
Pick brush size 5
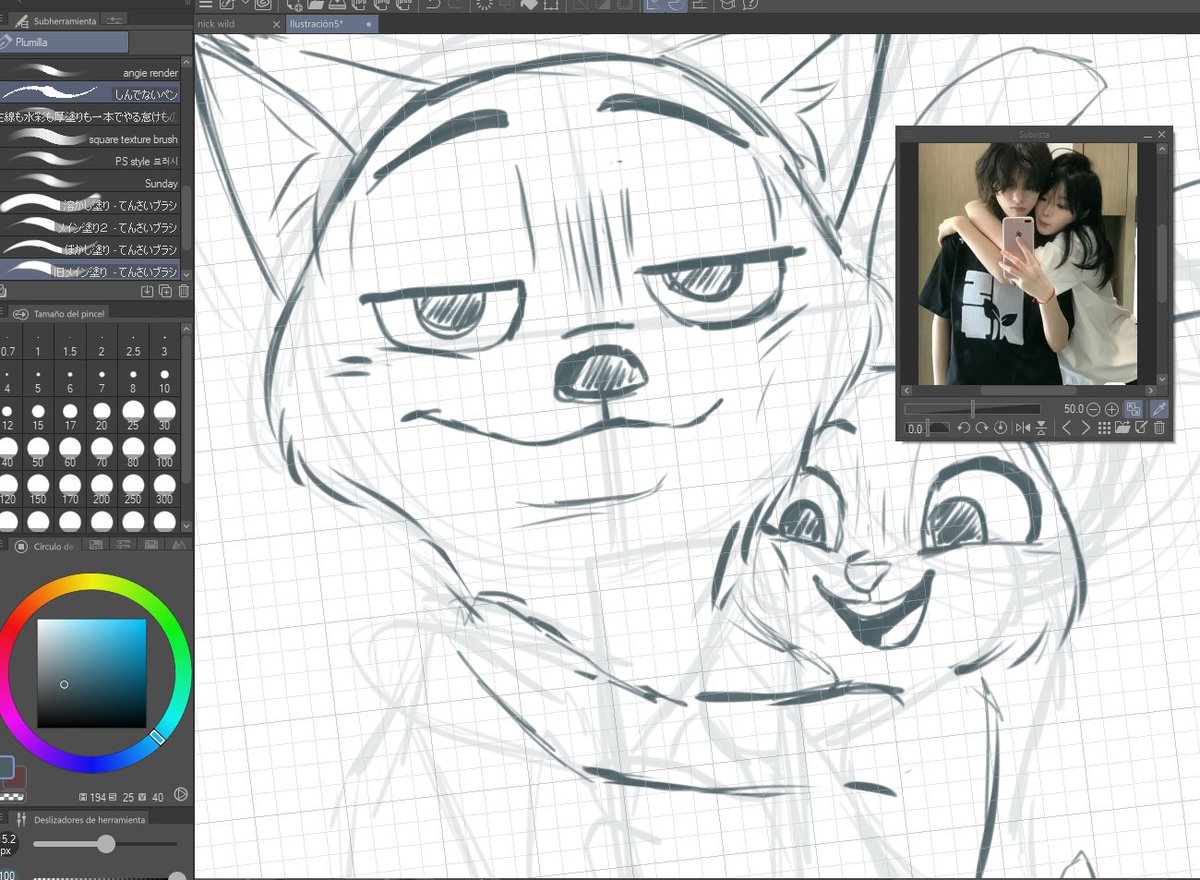click(38, 379)
